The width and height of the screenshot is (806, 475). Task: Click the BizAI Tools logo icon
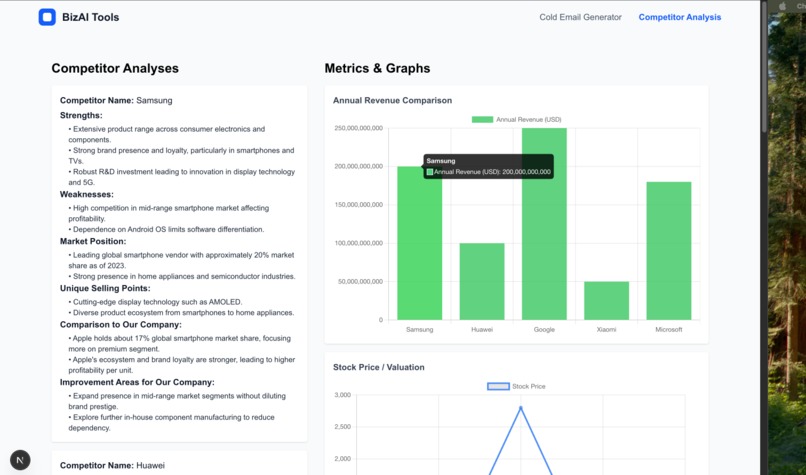(x=47, y=17)
